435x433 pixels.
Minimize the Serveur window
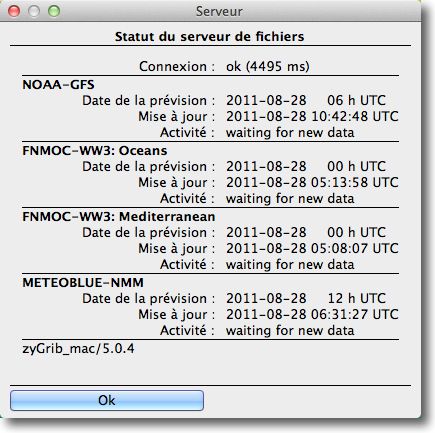click(x=34, y=11)
